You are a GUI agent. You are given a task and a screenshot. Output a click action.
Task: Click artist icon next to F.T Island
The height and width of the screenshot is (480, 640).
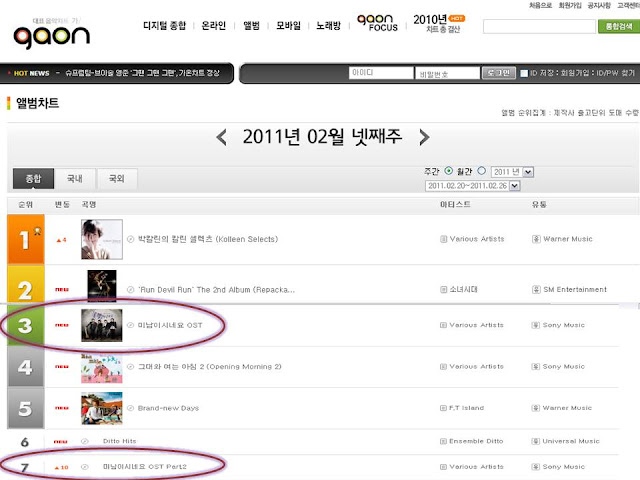tap(443, 408)
